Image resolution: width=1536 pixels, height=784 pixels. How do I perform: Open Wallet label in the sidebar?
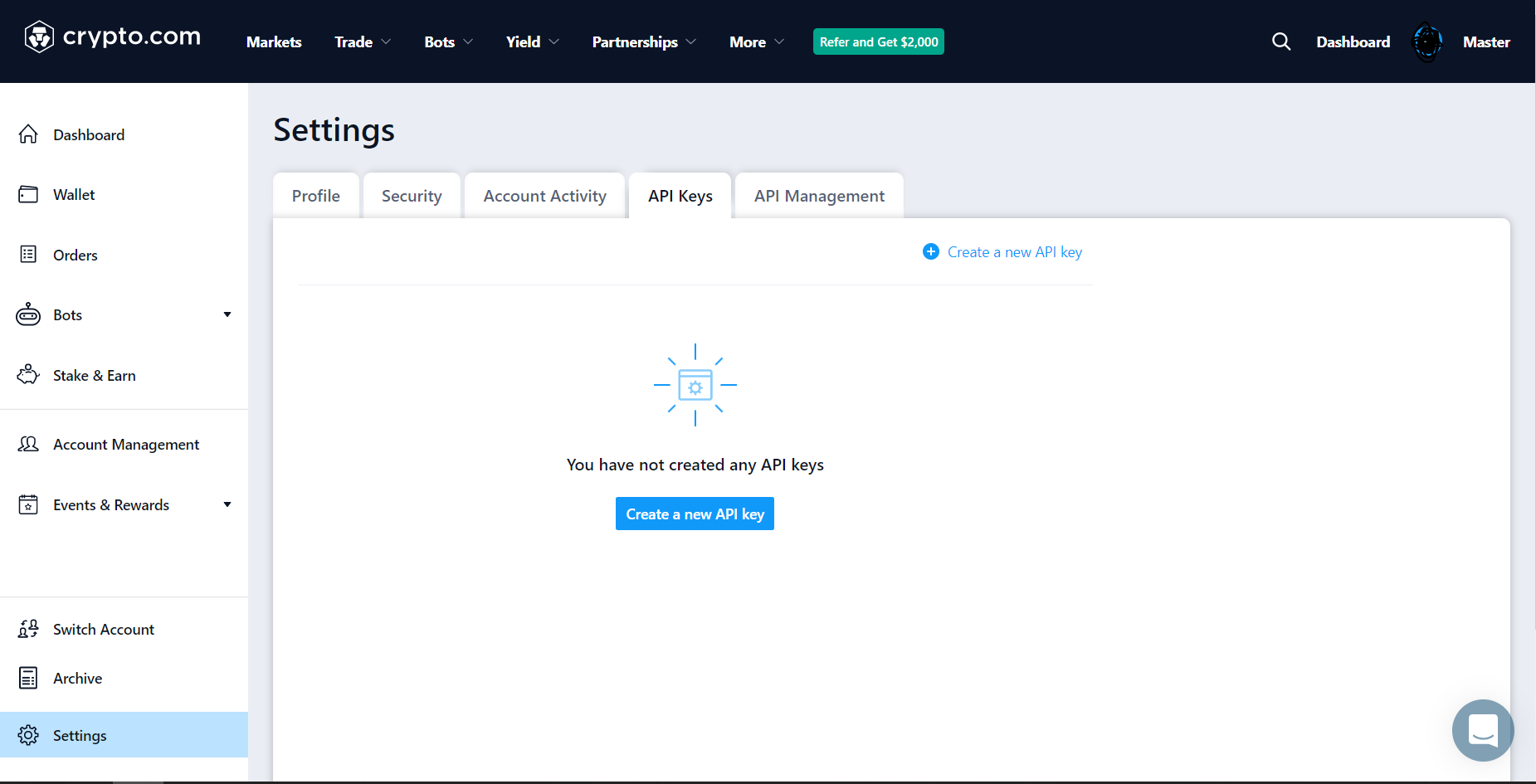(74, 194)
